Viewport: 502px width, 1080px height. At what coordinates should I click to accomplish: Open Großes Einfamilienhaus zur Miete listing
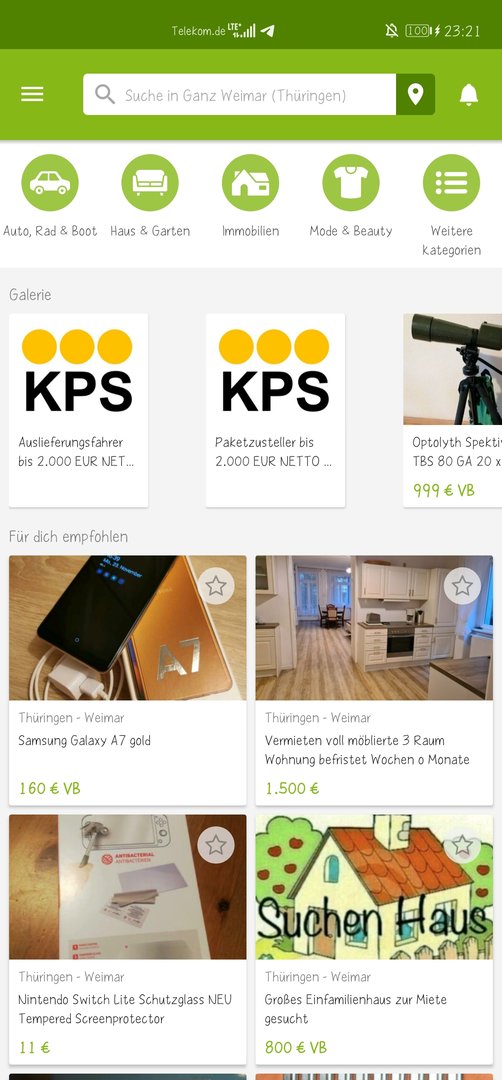point(356,1008)
